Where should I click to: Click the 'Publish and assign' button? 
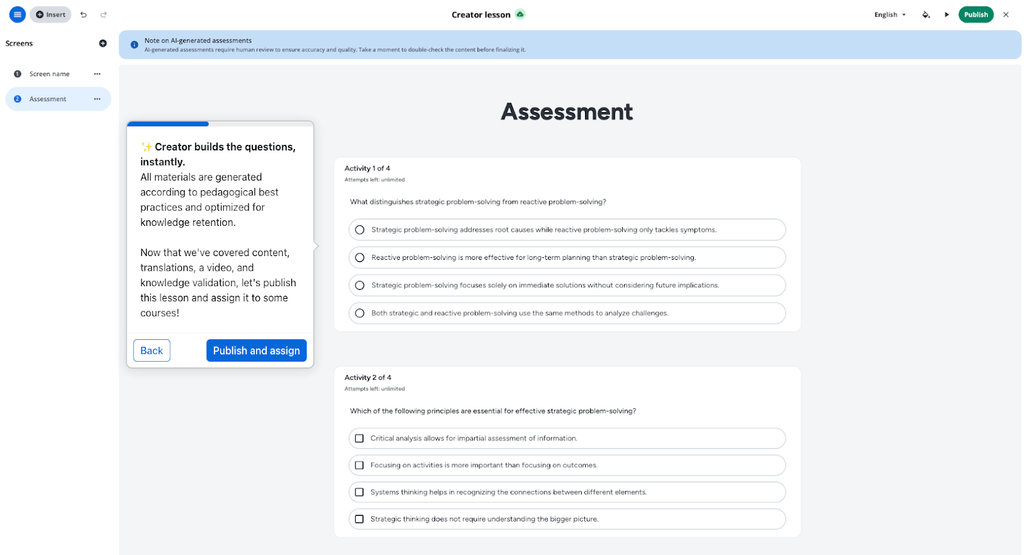click(x=256, y=350)
